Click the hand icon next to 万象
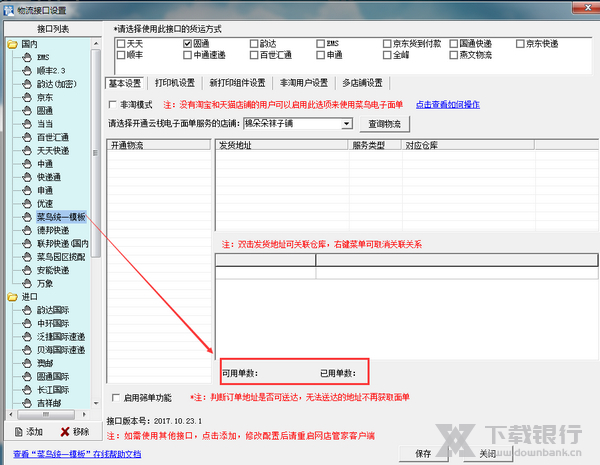 [26, 283]
